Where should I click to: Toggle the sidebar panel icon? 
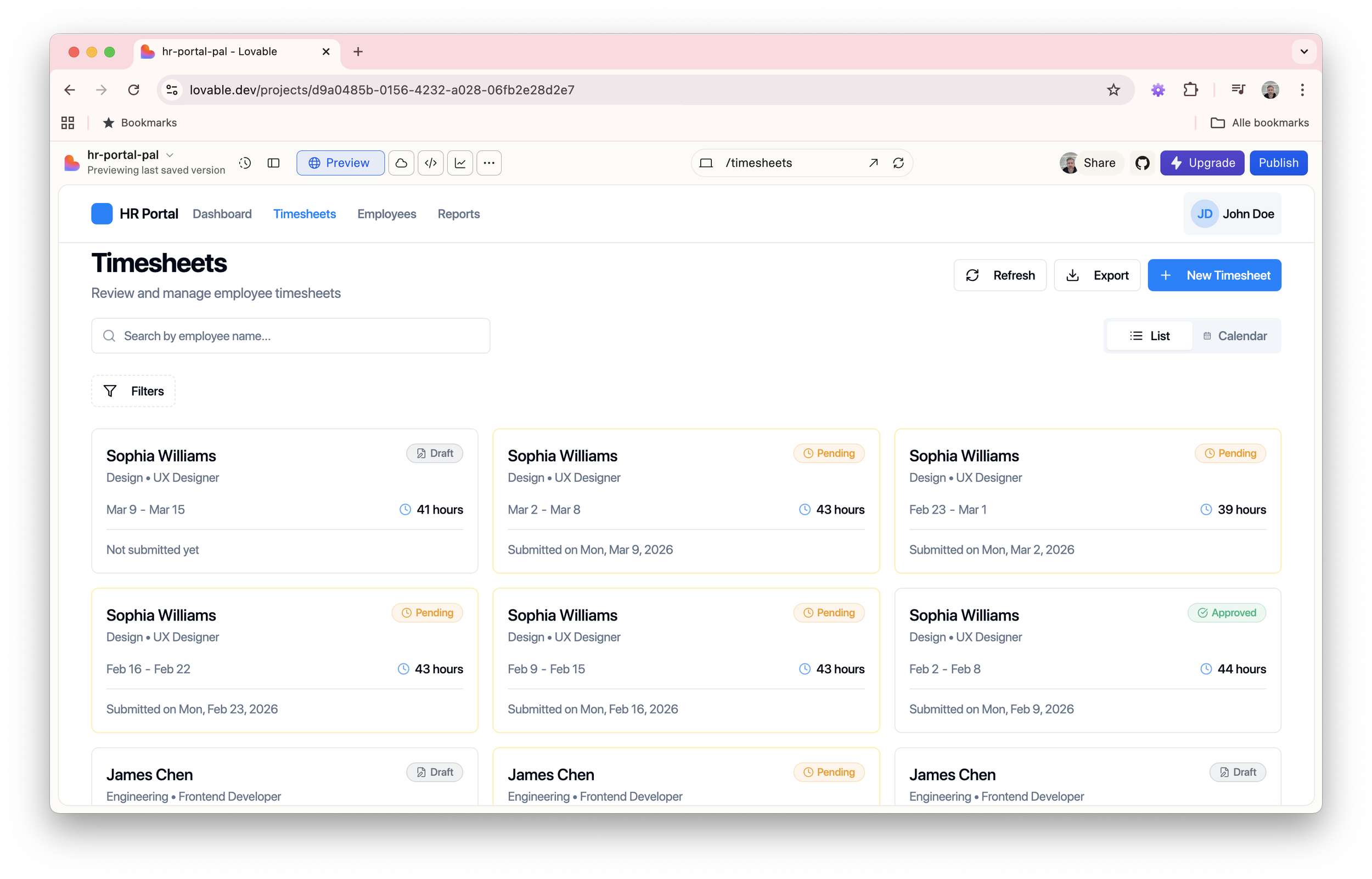point(273,162)
